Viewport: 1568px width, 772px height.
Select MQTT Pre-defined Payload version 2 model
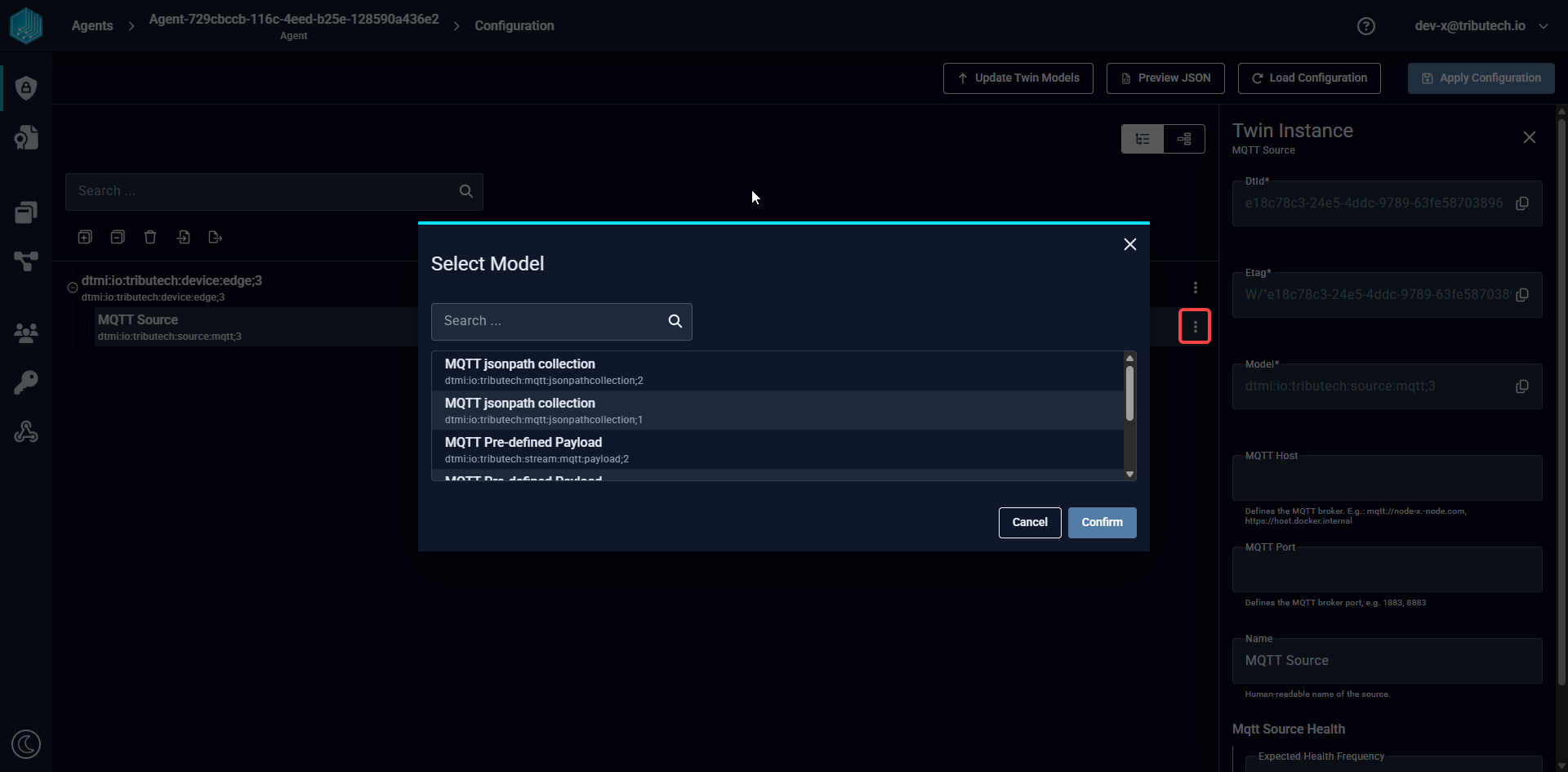(777, 449)
